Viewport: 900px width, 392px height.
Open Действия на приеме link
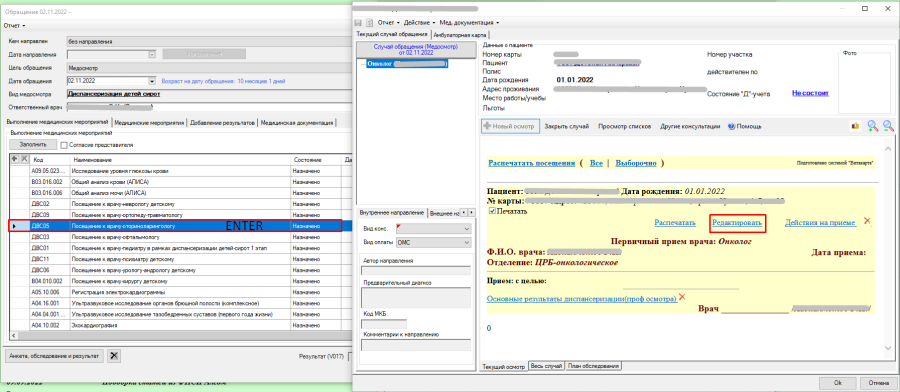(x=821, y=223)
